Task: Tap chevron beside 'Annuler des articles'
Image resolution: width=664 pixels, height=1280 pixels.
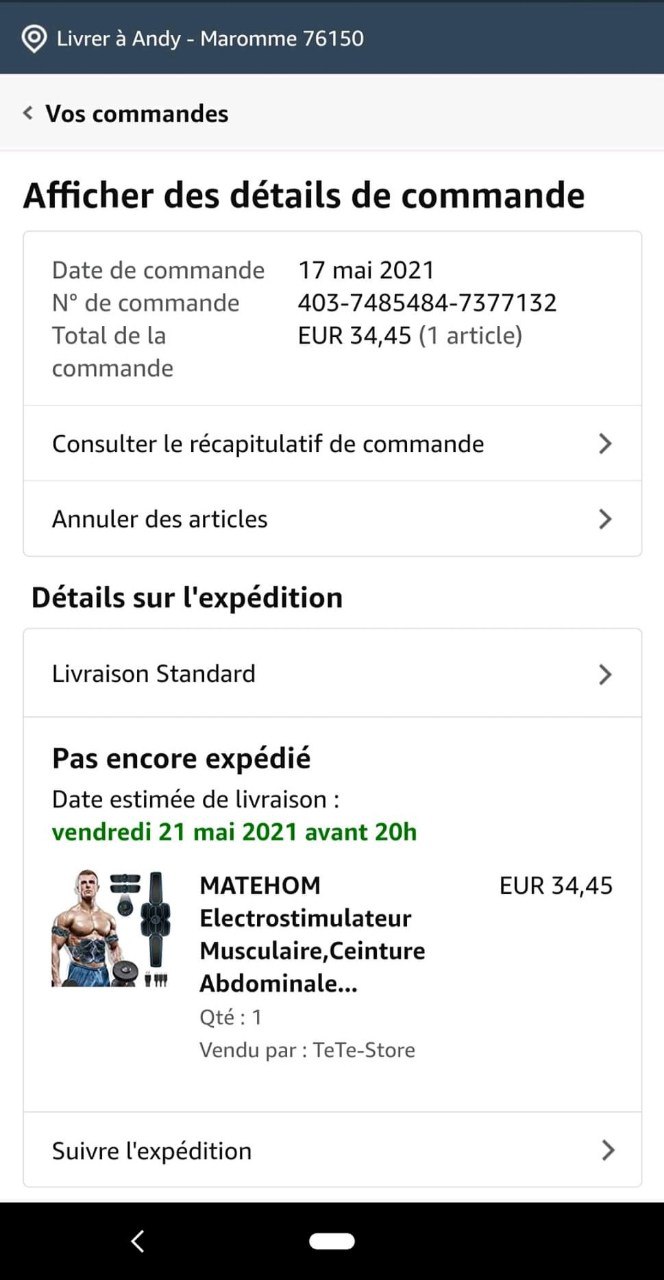Action: tap(605, 519)
